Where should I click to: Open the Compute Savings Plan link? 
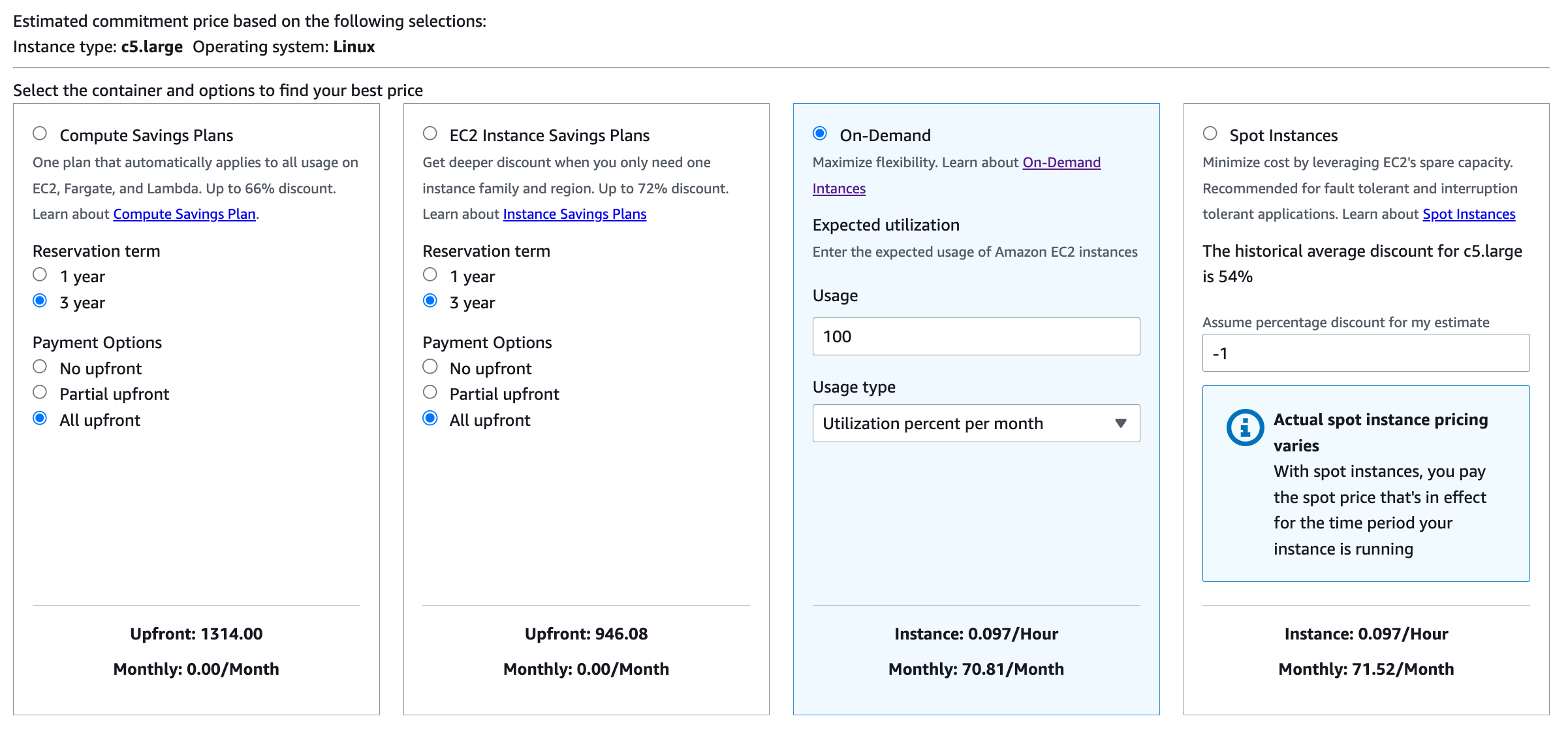(x=184, y=214)
